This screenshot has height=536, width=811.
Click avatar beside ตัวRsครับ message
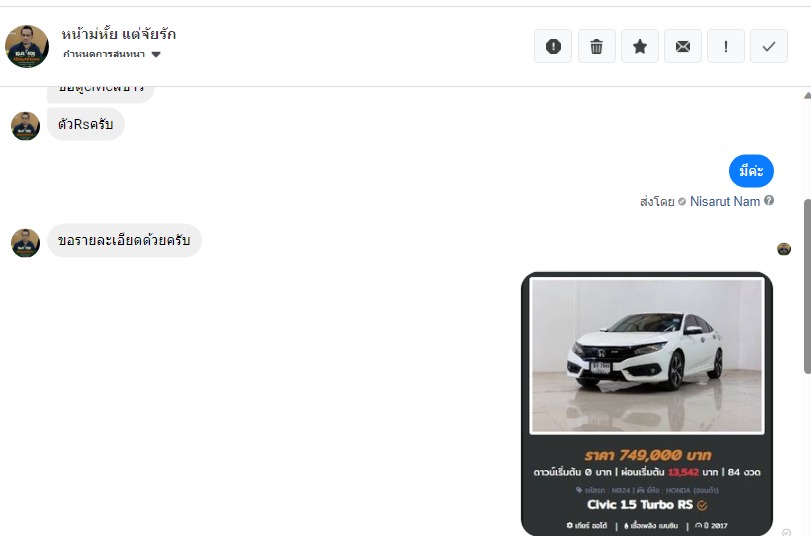tap(25, 126)
